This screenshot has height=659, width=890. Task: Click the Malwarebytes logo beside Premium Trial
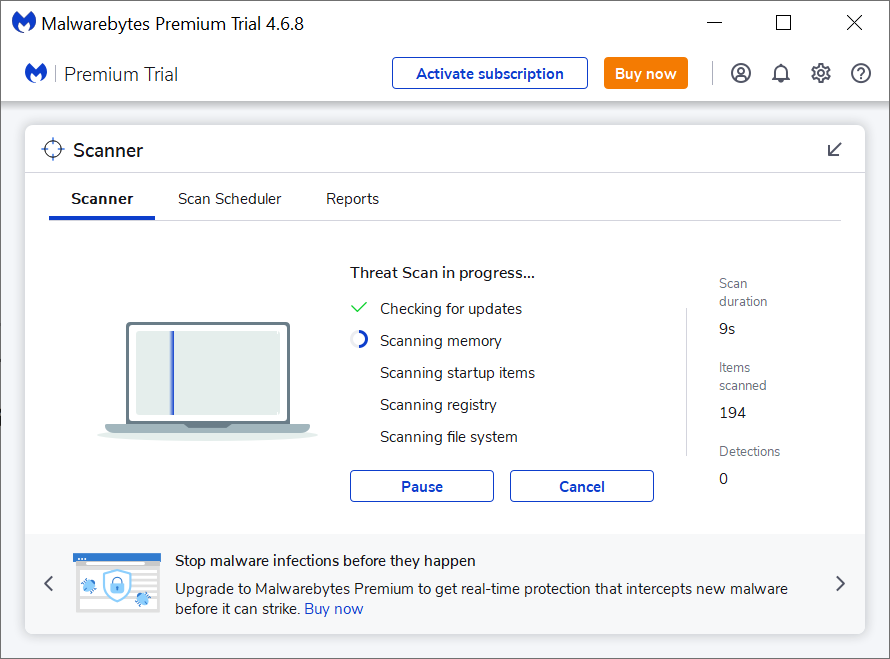coord(36,73)
